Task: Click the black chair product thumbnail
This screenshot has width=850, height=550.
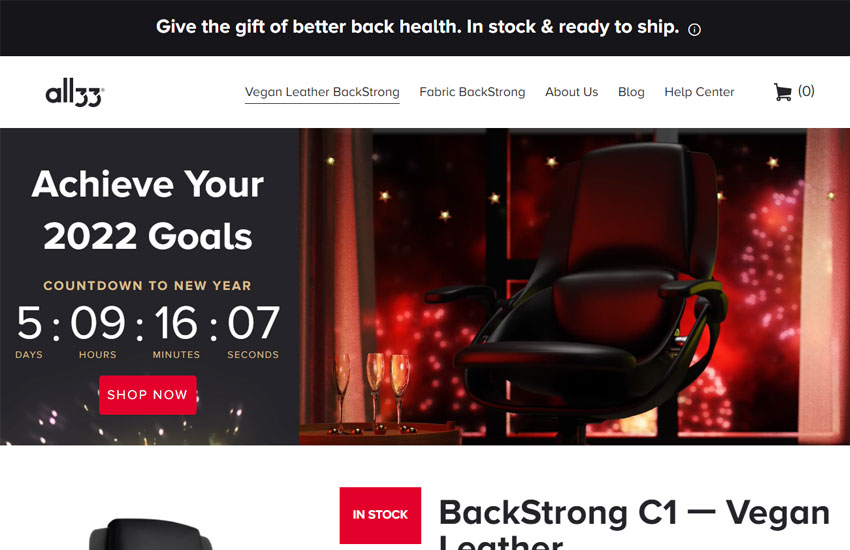Action: (x=151, y=534)
